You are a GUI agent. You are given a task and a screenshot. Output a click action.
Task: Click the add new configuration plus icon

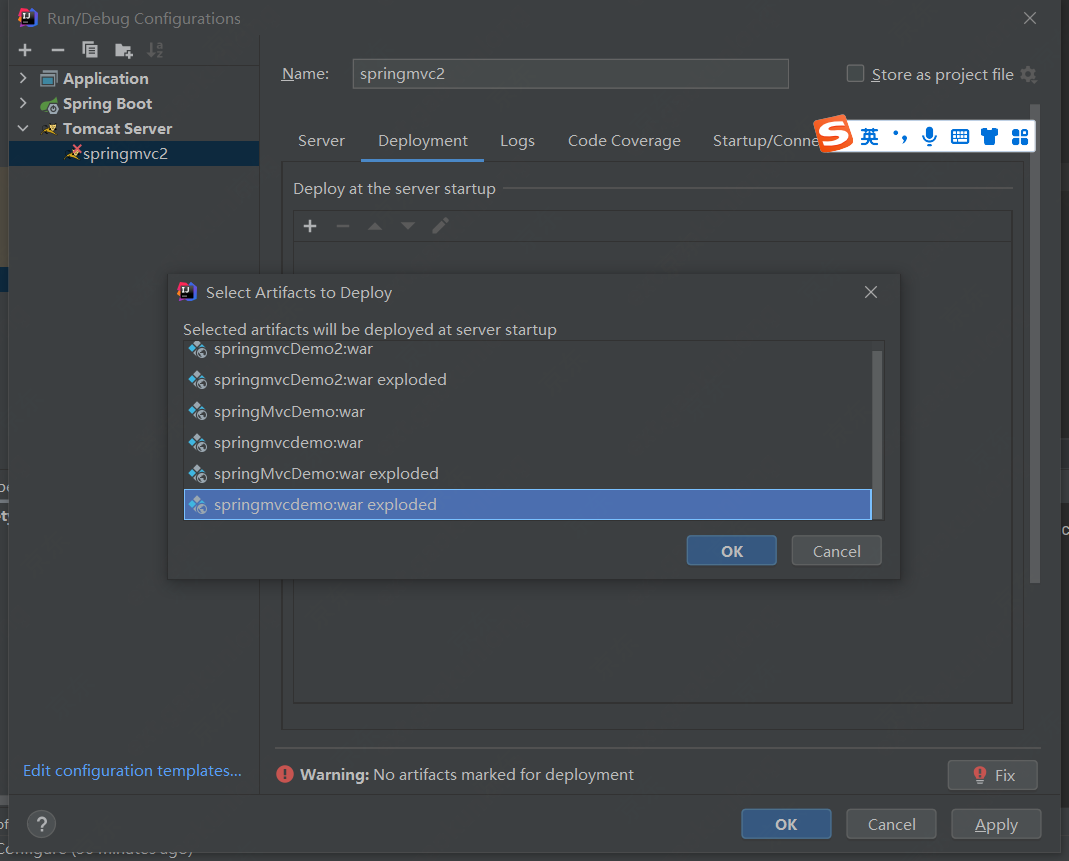click(x=25, y=50)
